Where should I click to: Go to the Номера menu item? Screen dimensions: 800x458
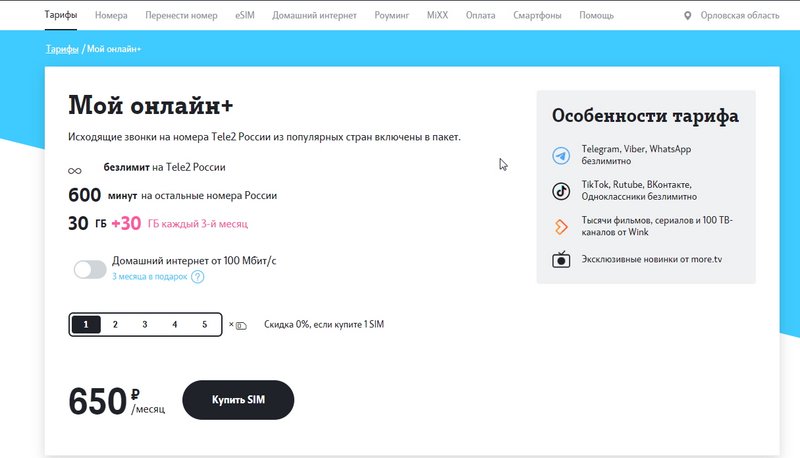[111, 15]
